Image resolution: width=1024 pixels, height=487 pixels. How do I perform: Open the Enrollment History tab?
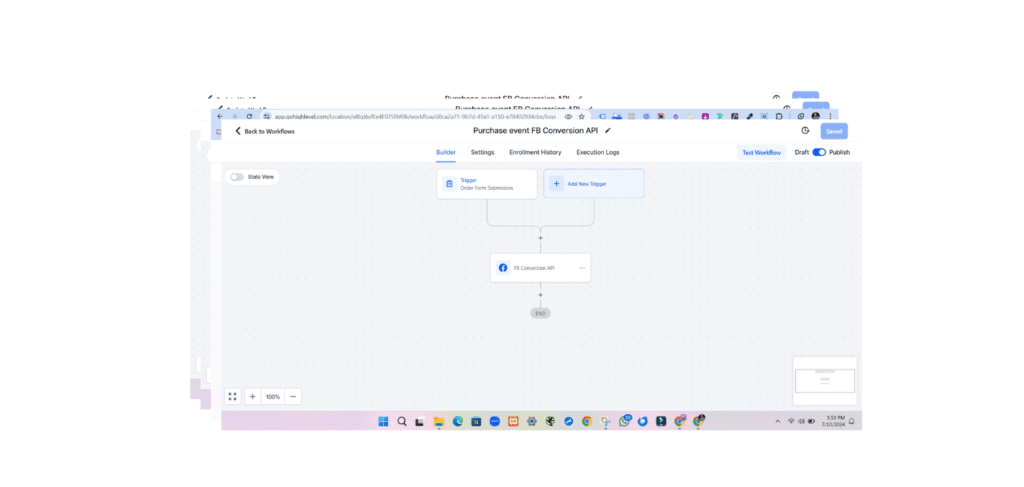(535, 152)
